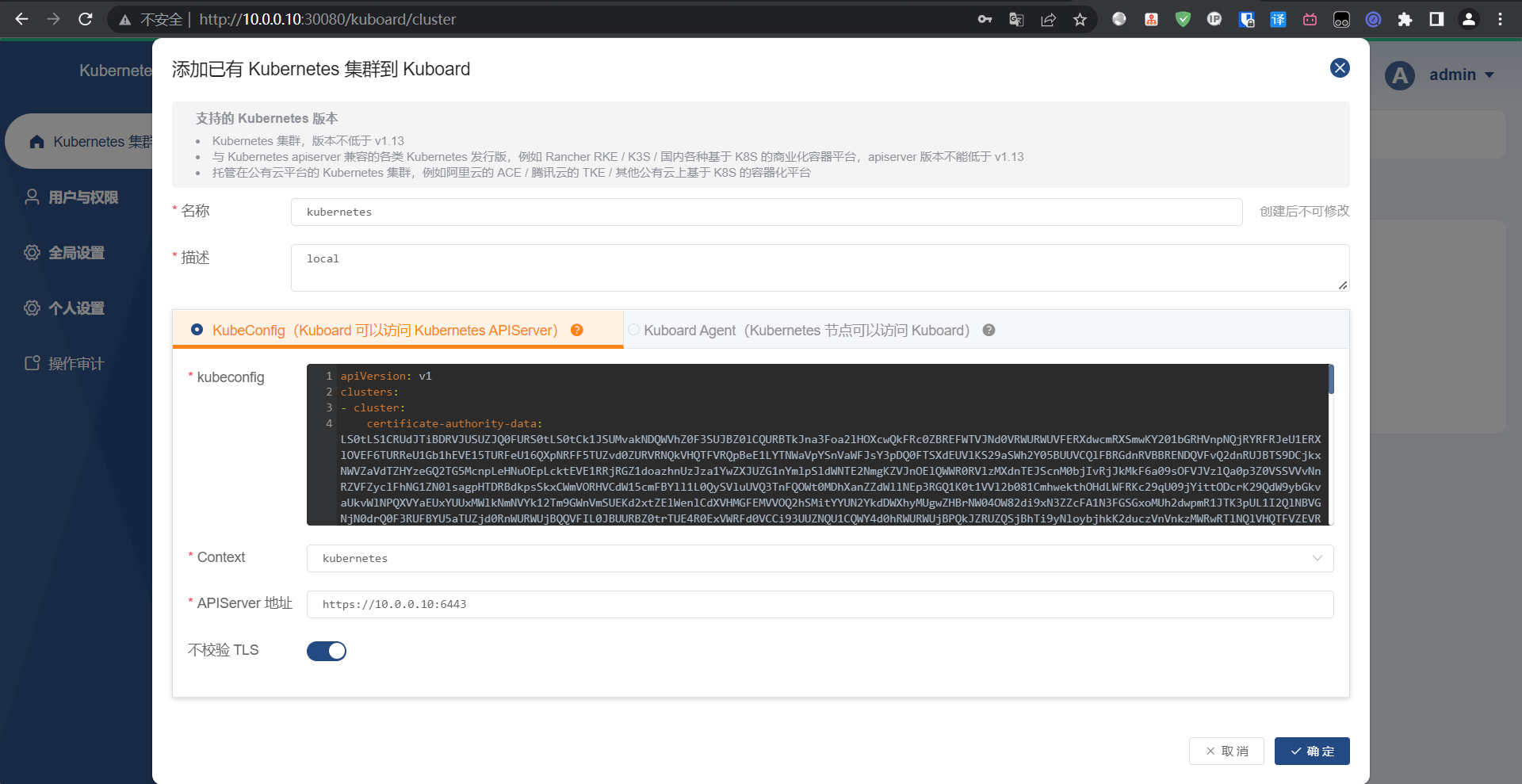Click the kubeconfig editor scrollbar
This screenshot has width=1522, height=784.
click(1331, 379)
